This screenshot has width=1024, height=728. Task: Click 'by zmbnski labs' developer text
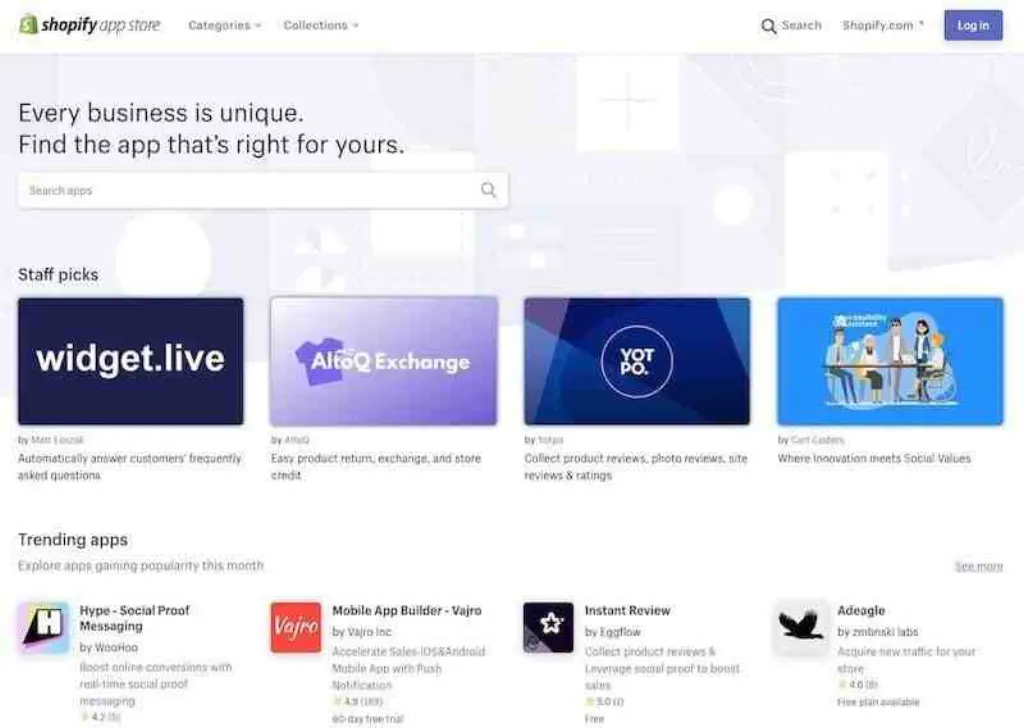tap(878, 632)
